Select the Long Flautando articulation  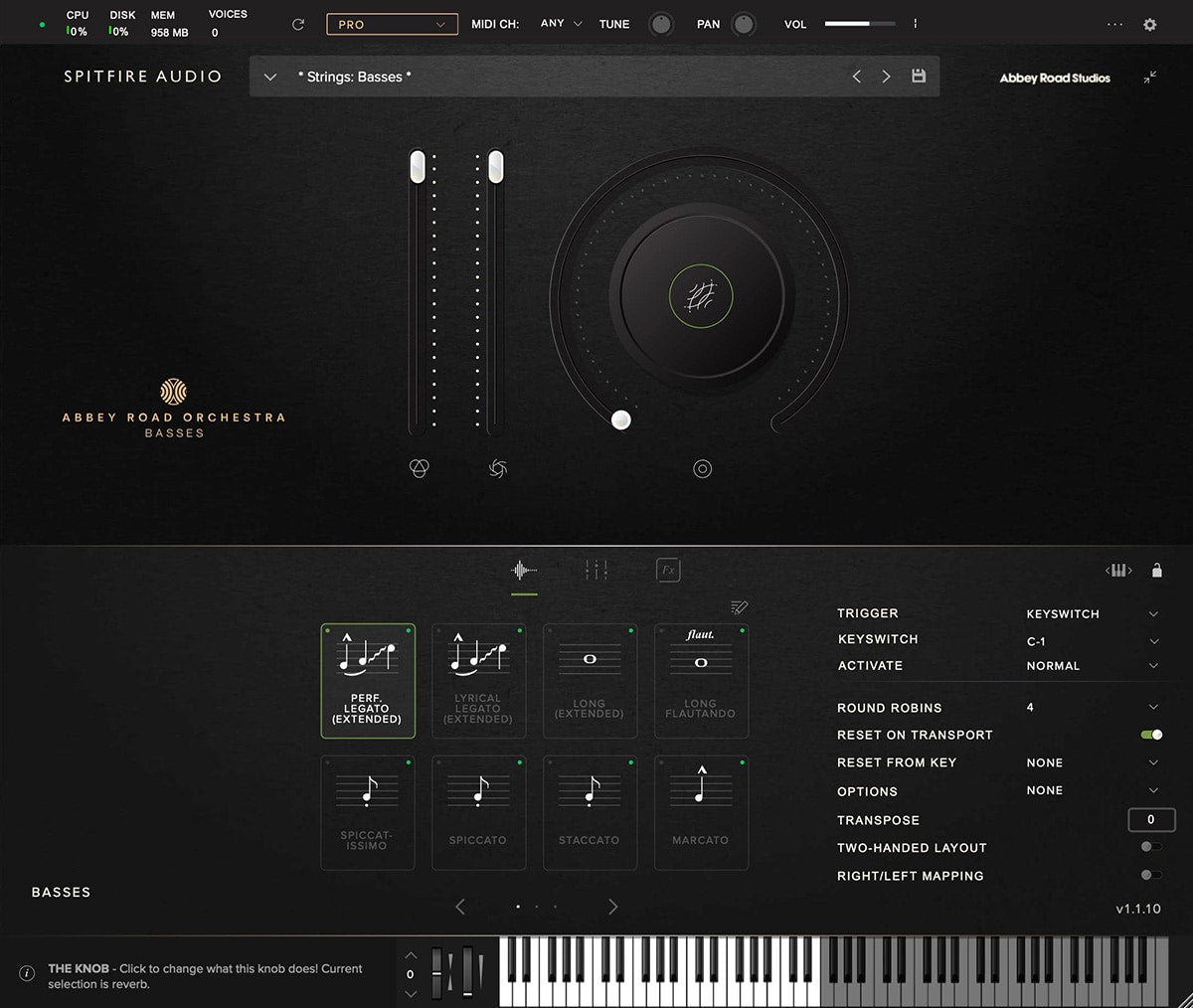(x=701, y=681)
